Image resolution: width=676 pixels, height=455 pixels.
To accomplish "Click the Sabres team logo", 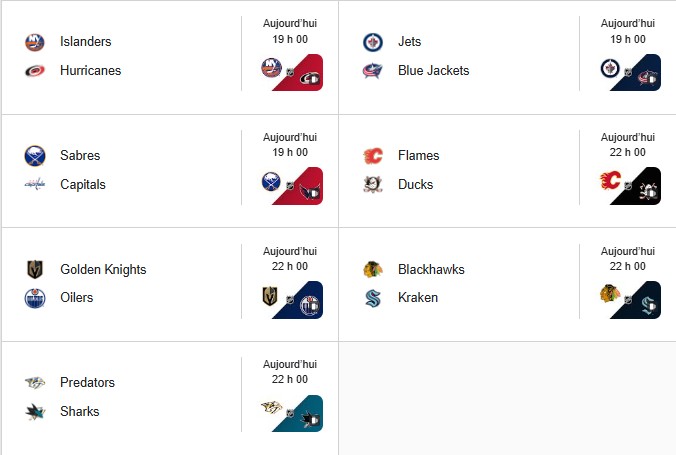I will (35, 156).
